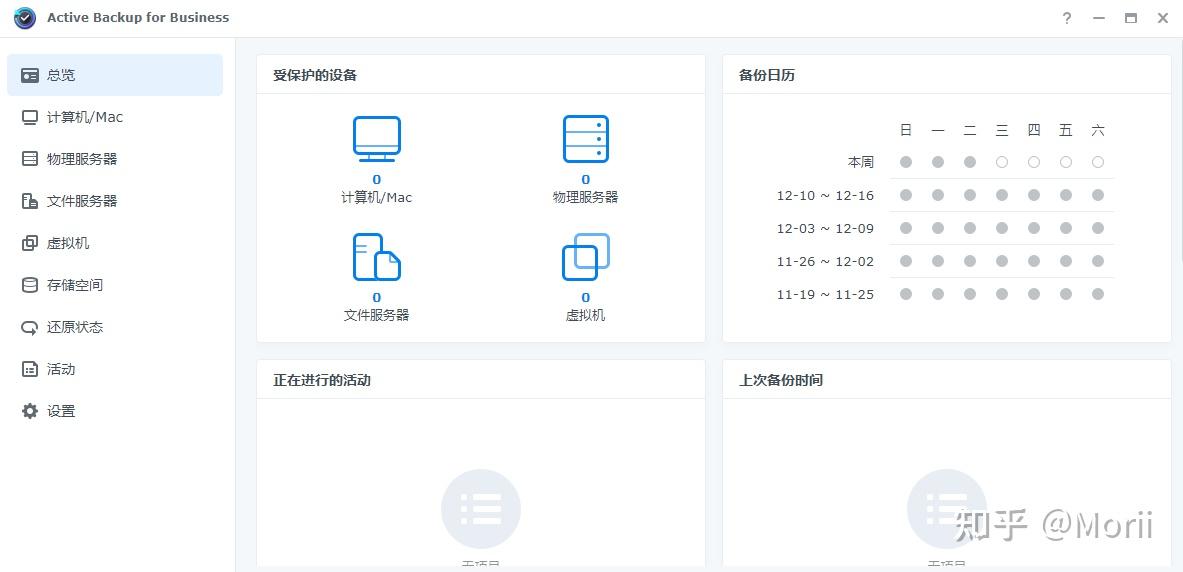Click Wednesday dot in 12-03 ~ 12-09 row

1002,228
